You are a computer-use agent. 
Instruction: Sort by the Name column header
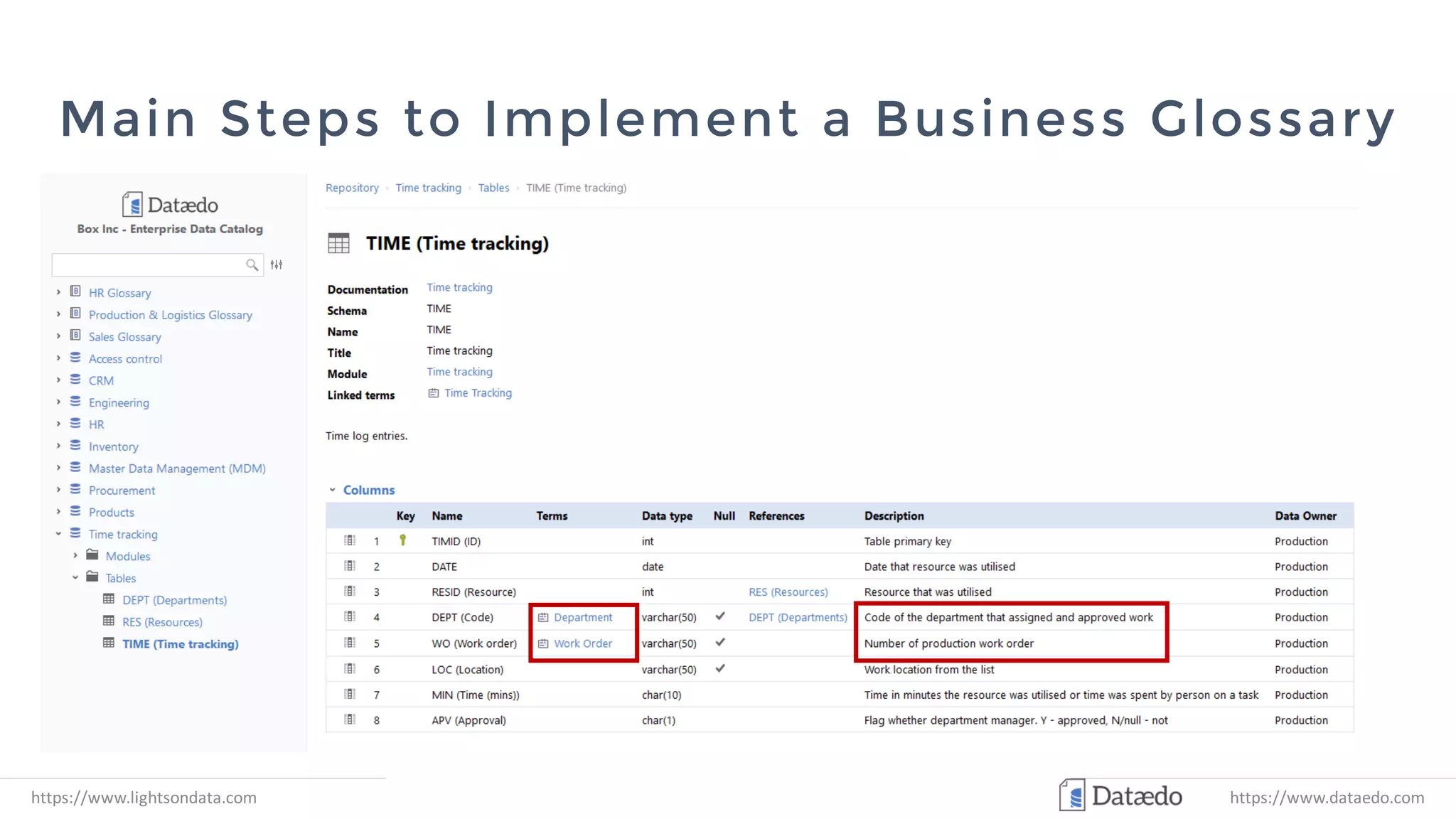[x=446, y=515]
